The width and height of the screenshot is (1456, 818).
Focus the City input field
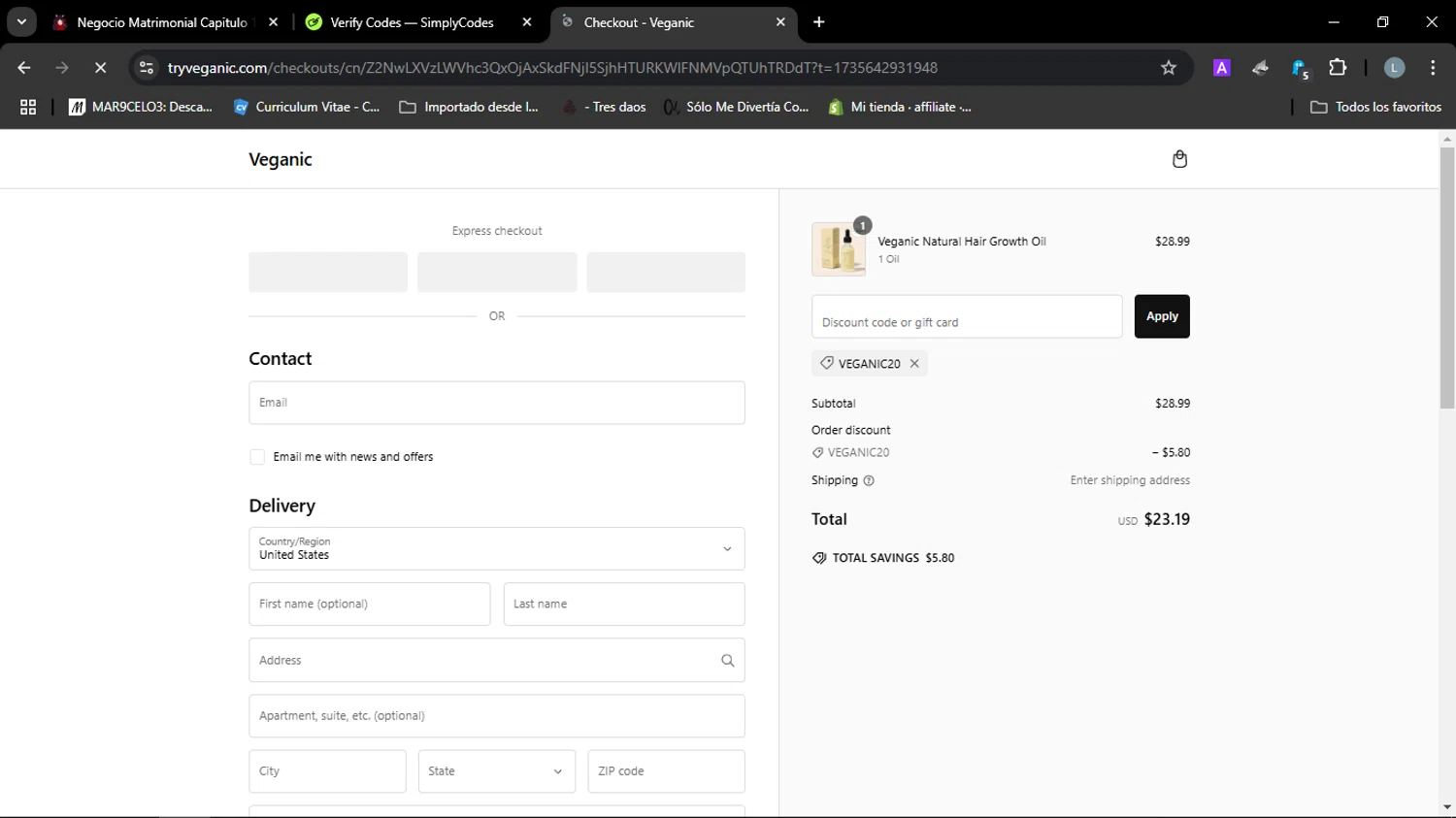tap(328, 771)
